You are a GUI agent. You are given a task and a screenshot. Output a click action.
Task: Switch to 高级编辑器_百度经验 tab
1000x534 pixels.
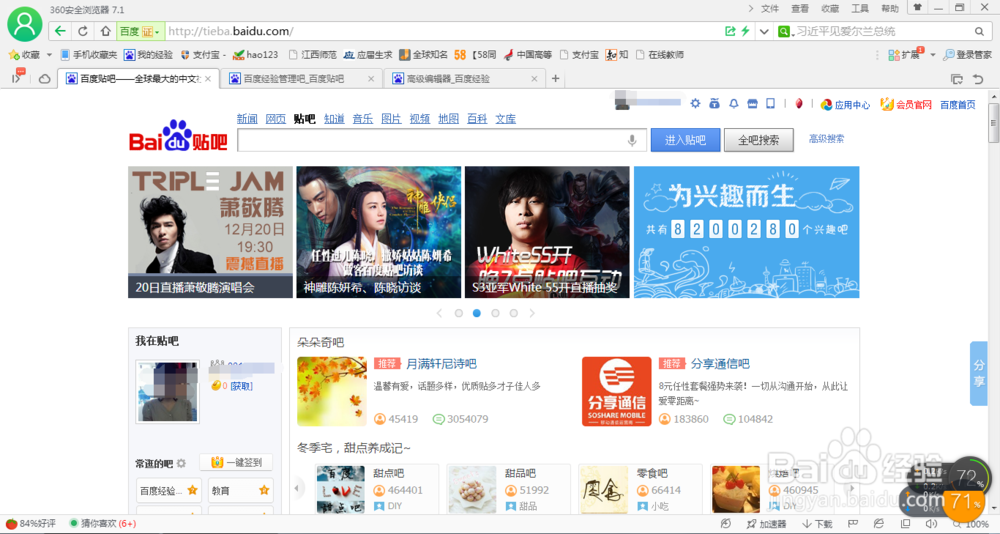point(464,79)
